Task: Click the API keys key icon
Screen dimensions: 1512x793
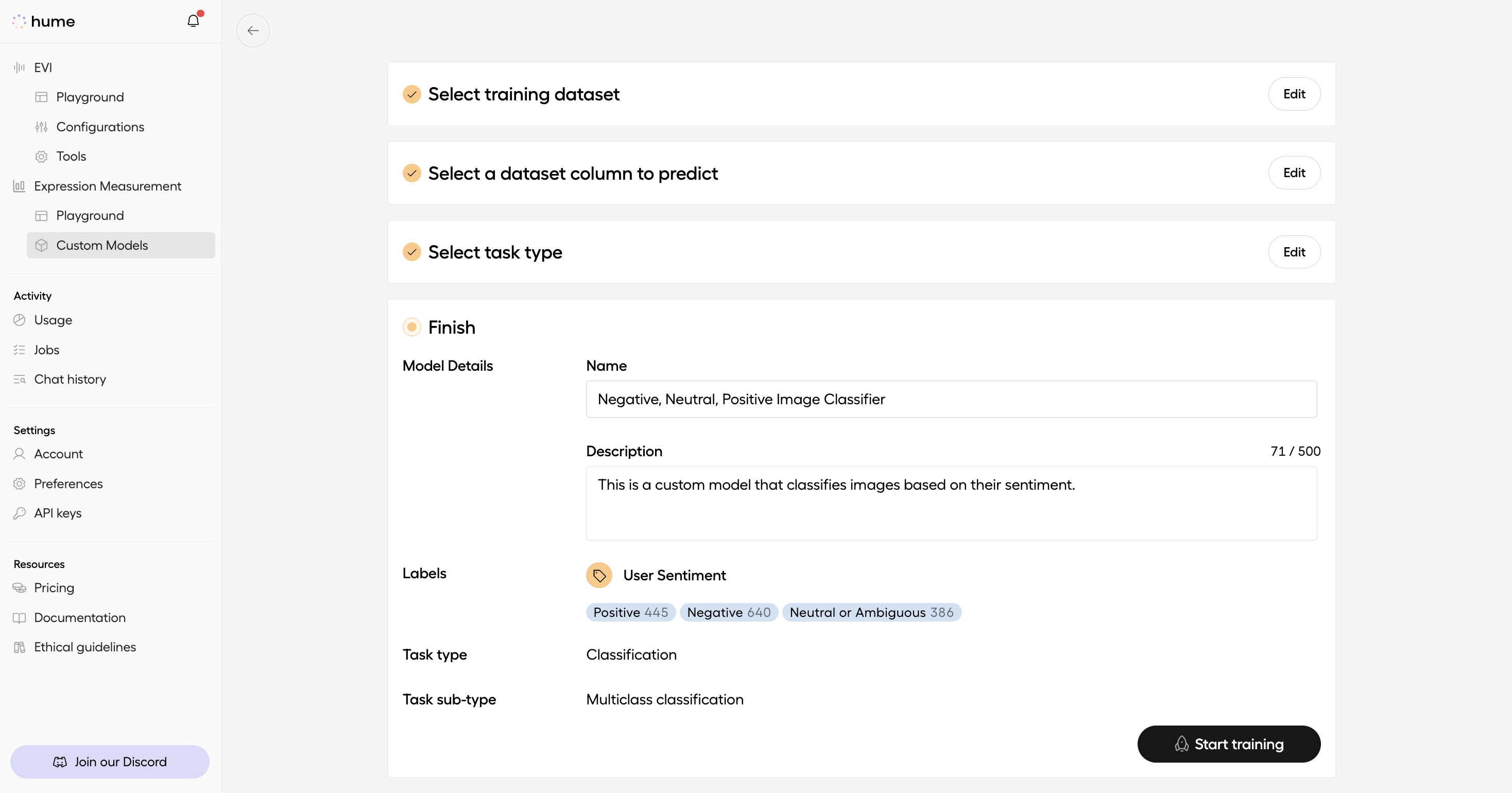Action: point(20,513)
